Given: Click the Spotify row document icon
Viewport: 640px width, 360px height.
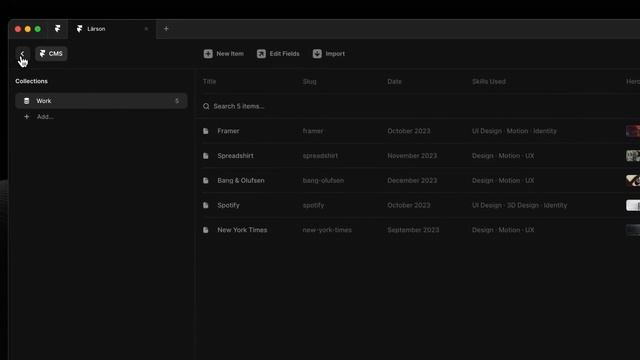Looking at the screenshot, I should click(x=206, y=205).
